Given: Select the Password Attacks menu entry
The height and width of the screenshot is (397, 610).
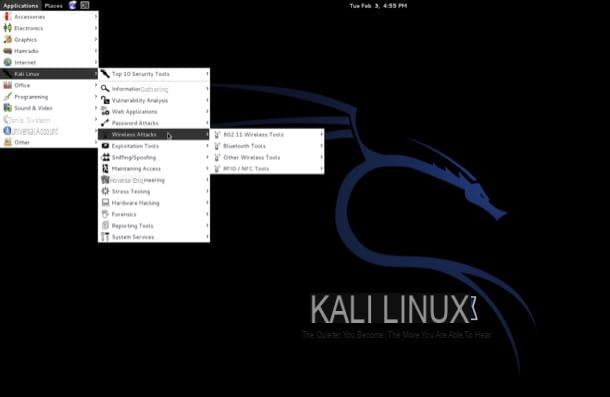Looking at the screenshot, I should pyautogui.click(x=154, y=123).
